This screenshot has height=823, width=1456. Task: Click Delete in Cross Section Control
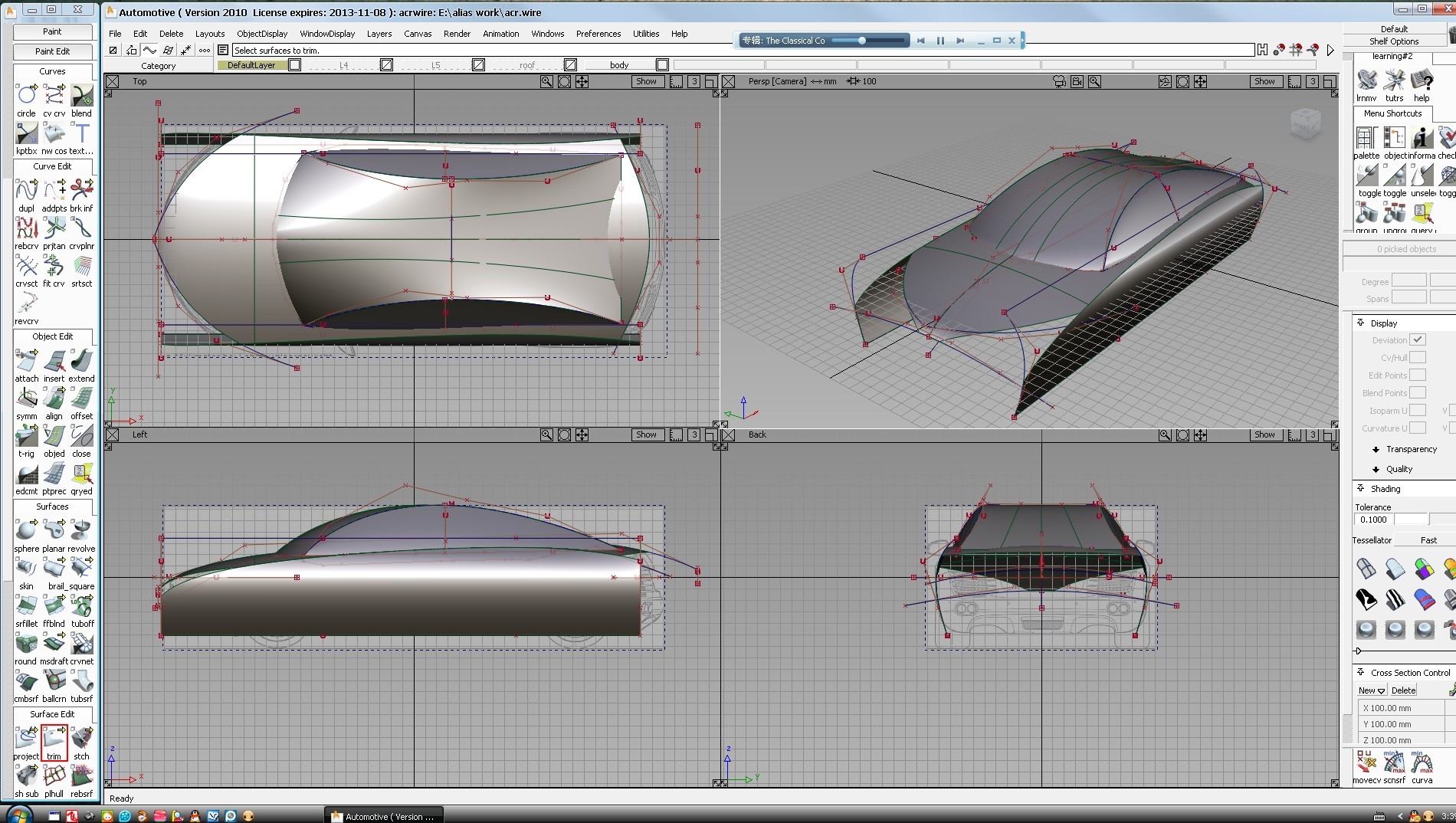coord(1403,690)
